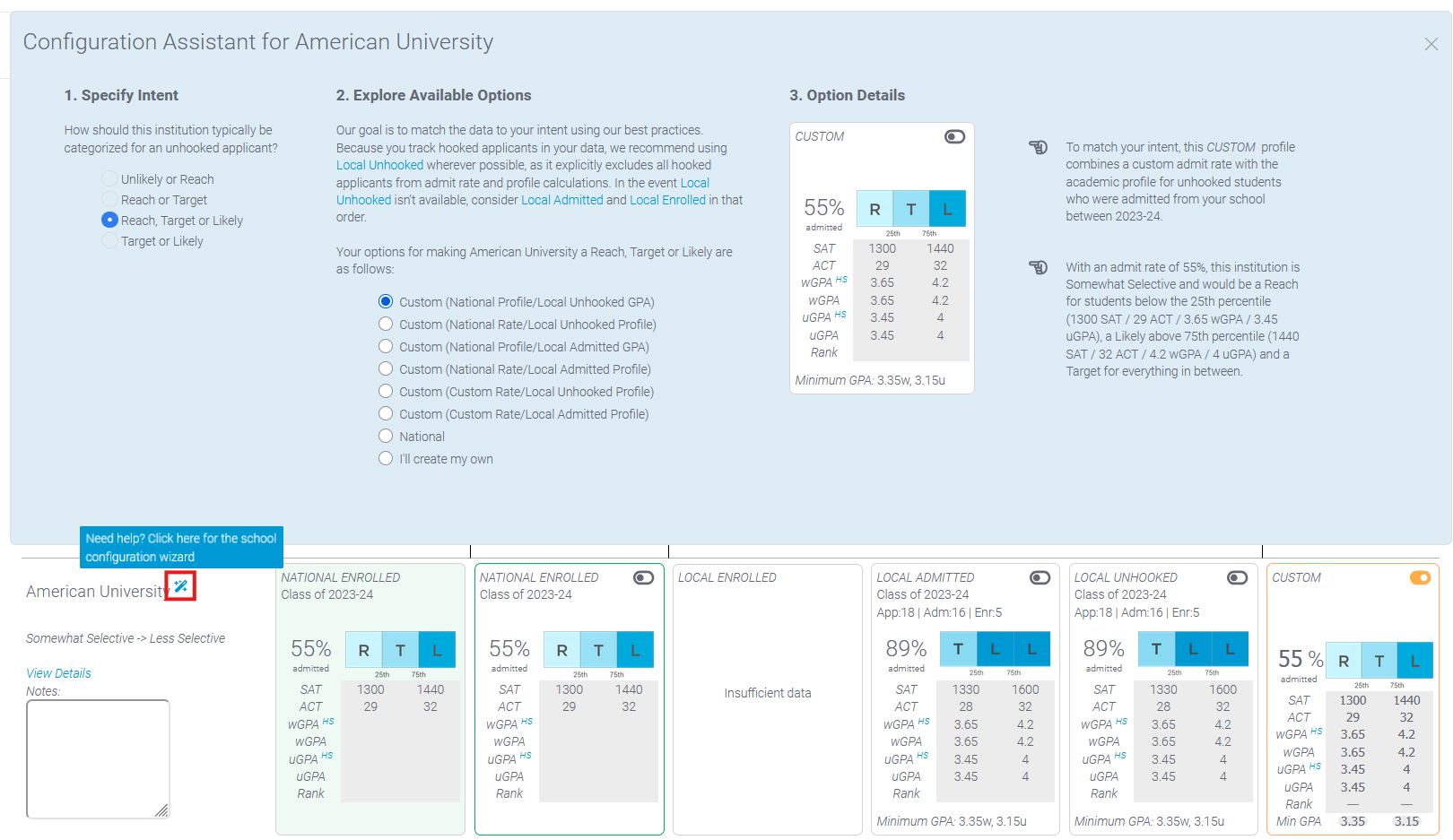1453x840 pixels.
Task: Click the T swatch in Local Admitted card
Action: (x=958, y=649)
